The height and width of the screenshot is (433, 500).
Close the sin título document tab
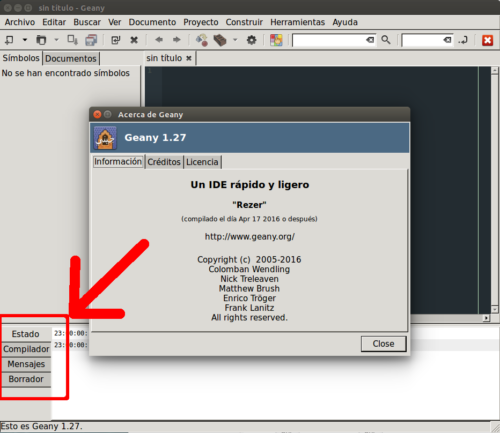click(x=189, y=58)
